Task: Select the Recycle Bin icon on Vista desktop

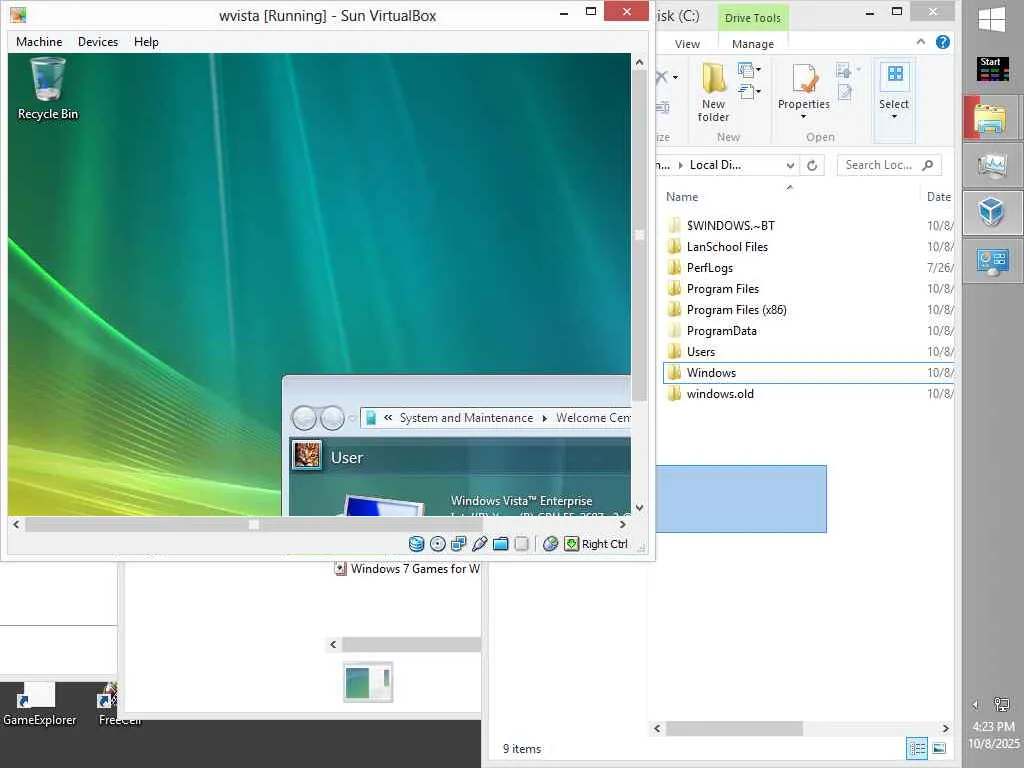Action: [48, 89]
